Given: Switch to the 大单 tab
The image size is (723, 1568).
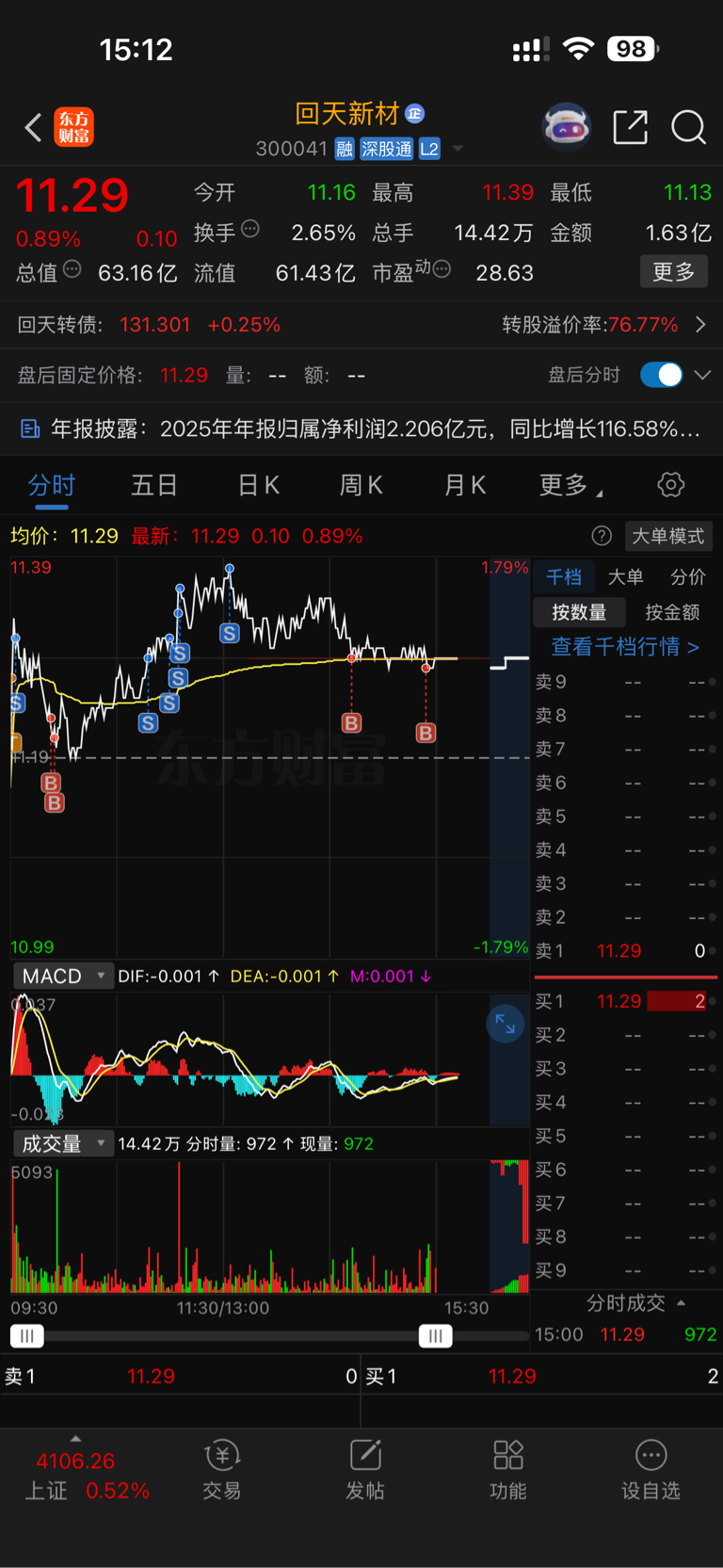Looking at the screenshot, I should (x=625, y=577).
